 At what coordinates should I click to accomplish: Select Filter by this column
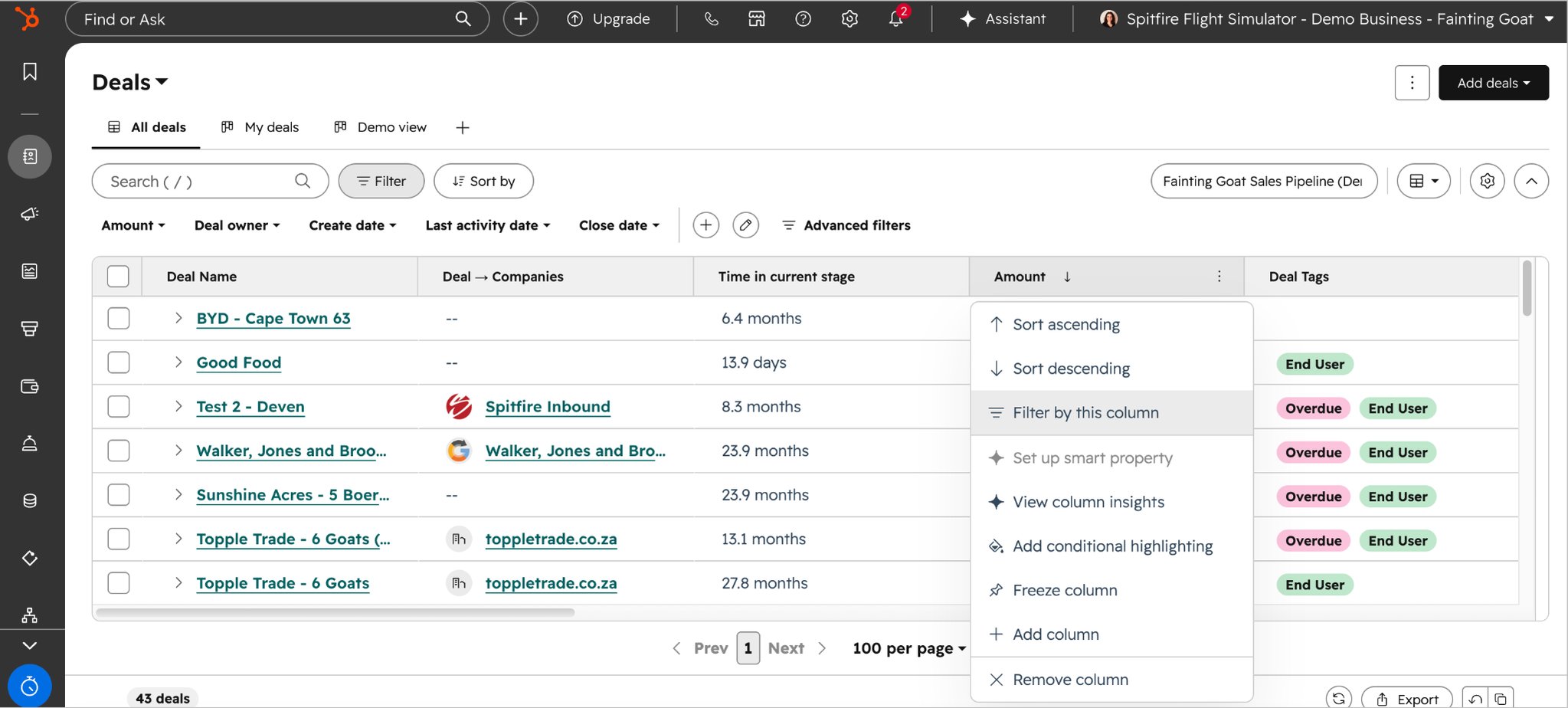click(x=1111, y=413)
